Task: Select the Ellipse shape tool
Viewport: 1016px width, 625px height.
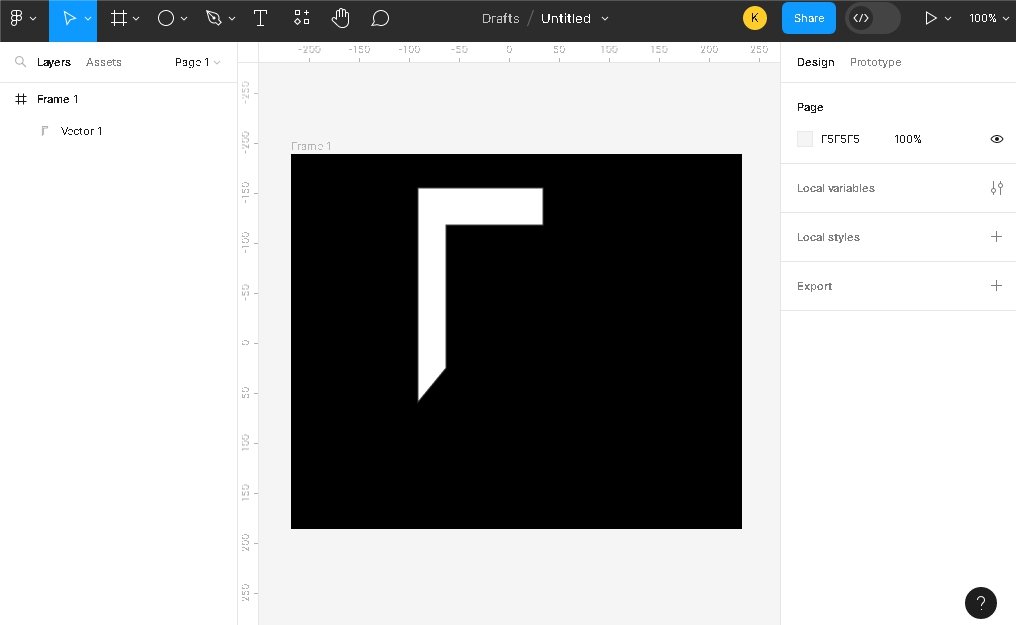Action: 166,18
